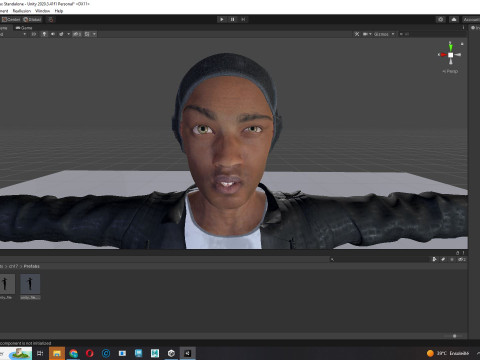Viewport: 480px width, 360px height.
Task: Open the Inspector tab
Action: [475, 28]
